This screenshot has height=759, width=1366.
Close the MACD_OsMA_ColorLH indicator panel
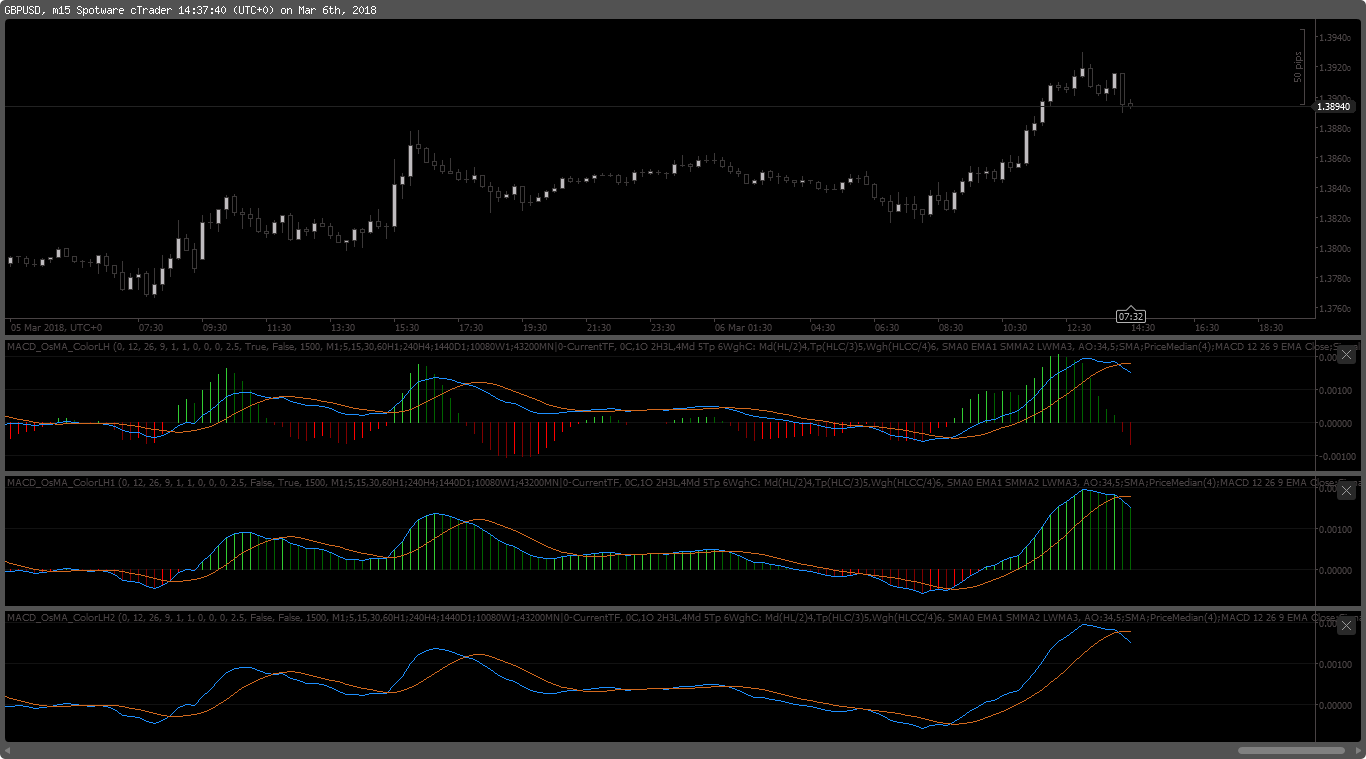point(1346,354)
